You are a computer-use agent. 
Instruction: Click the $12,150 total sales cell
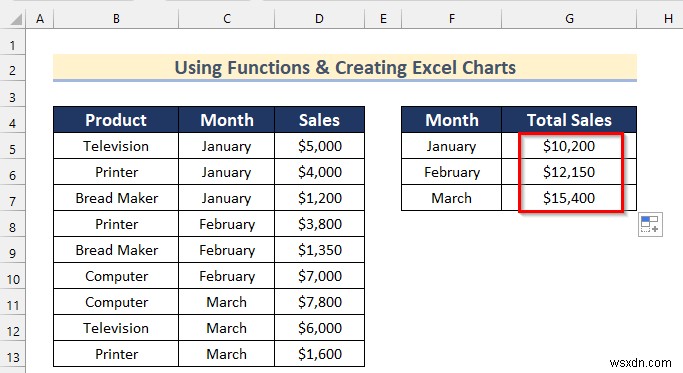[x=569, y=172]
